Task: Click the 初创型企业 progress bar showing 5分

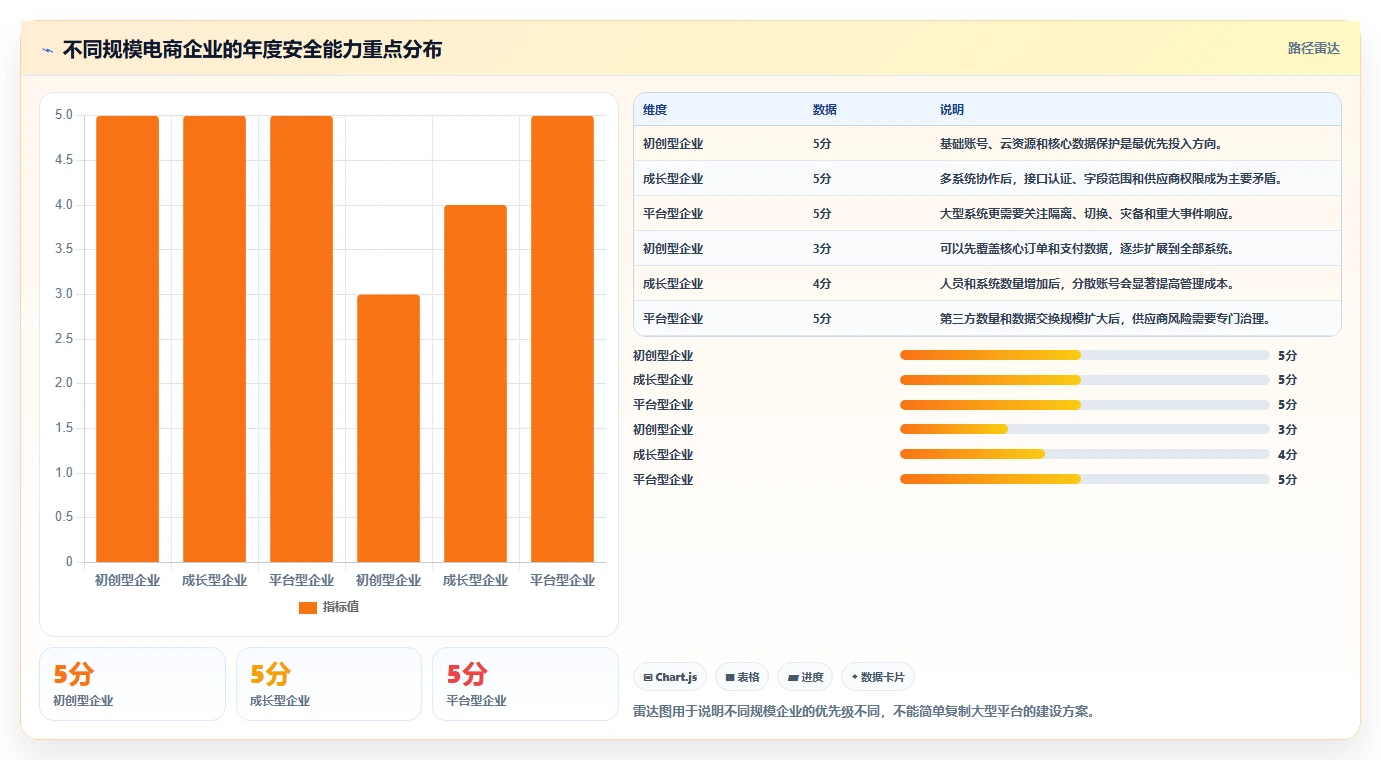Action: pyautogui.click(x=1085, y=355)
